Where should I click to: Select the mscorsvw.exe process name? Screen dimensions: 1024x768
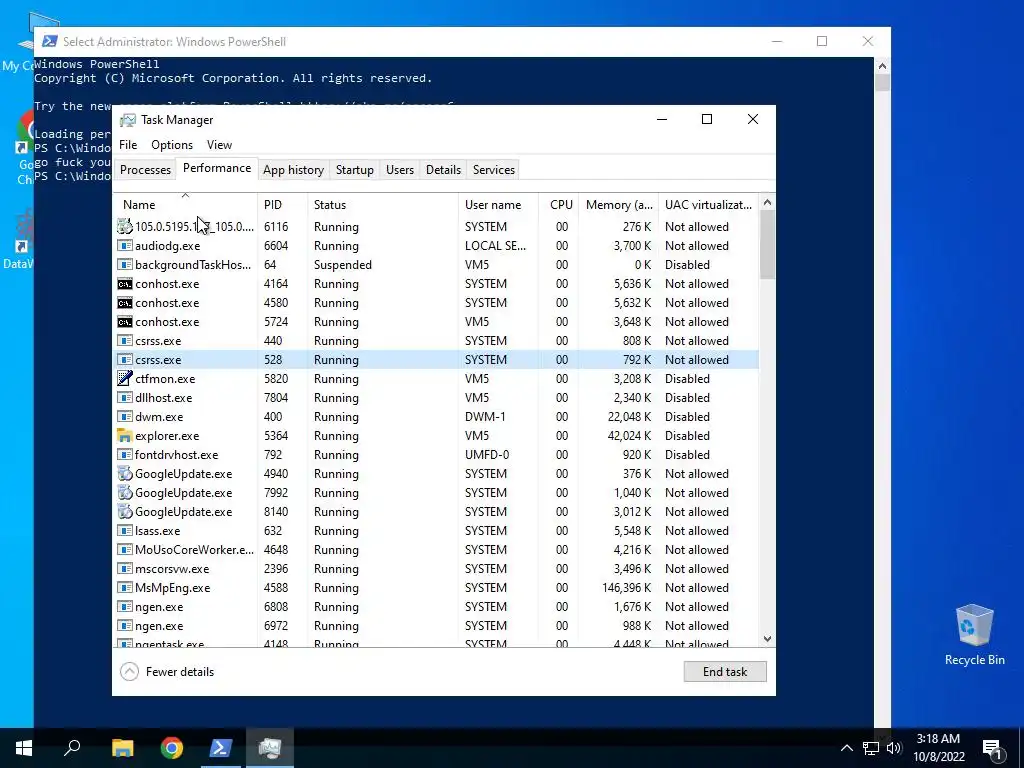[172, 568]
